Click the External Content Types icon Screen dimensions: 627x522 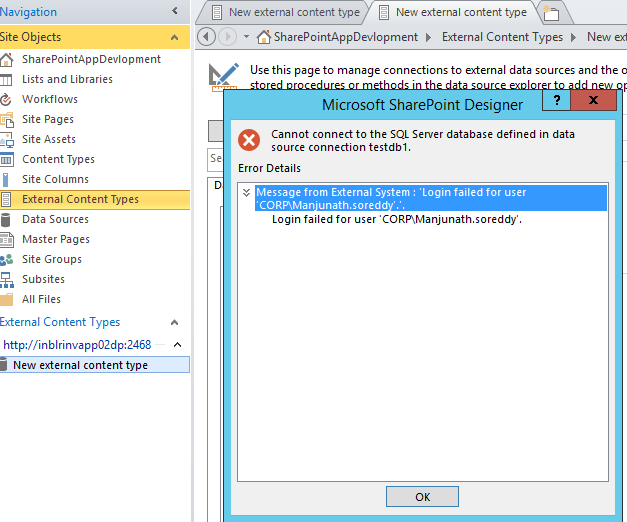click(6, 200)
